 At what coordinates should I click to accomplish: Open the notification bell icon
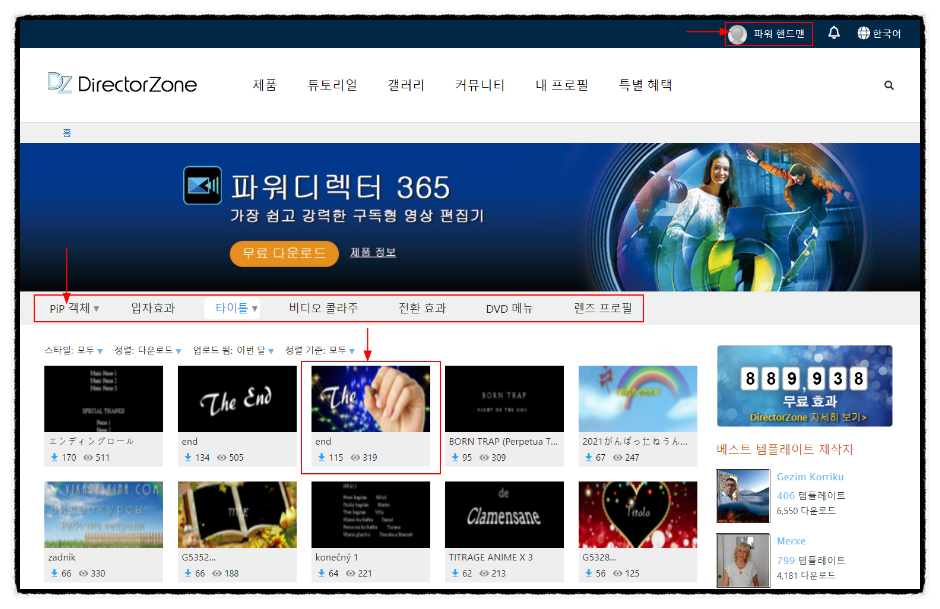pyautogui.click(x=833, y=33)
